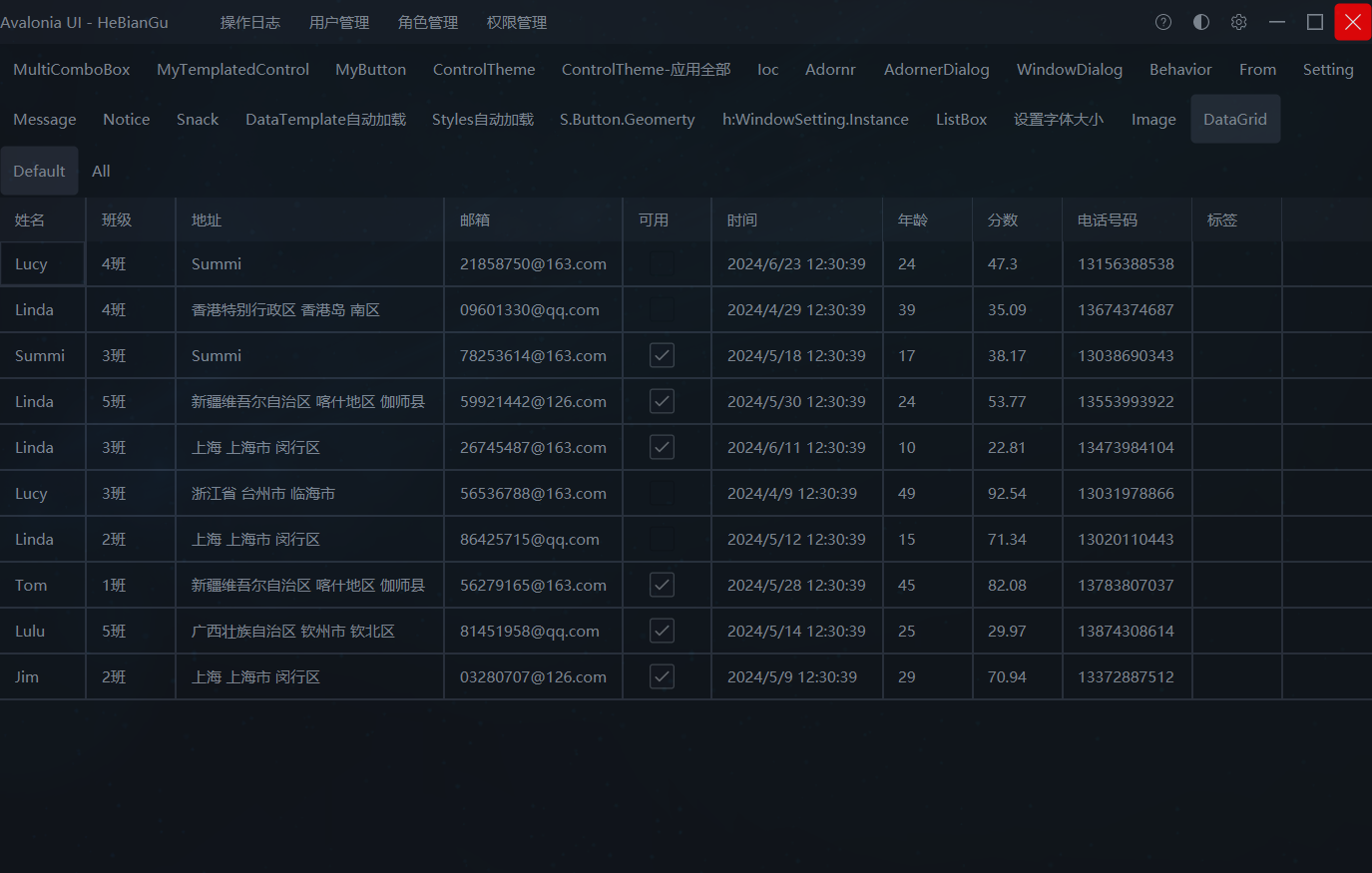Select the ControlTheme tab
The image size is (1372, 873).
[x=484, y=69]
